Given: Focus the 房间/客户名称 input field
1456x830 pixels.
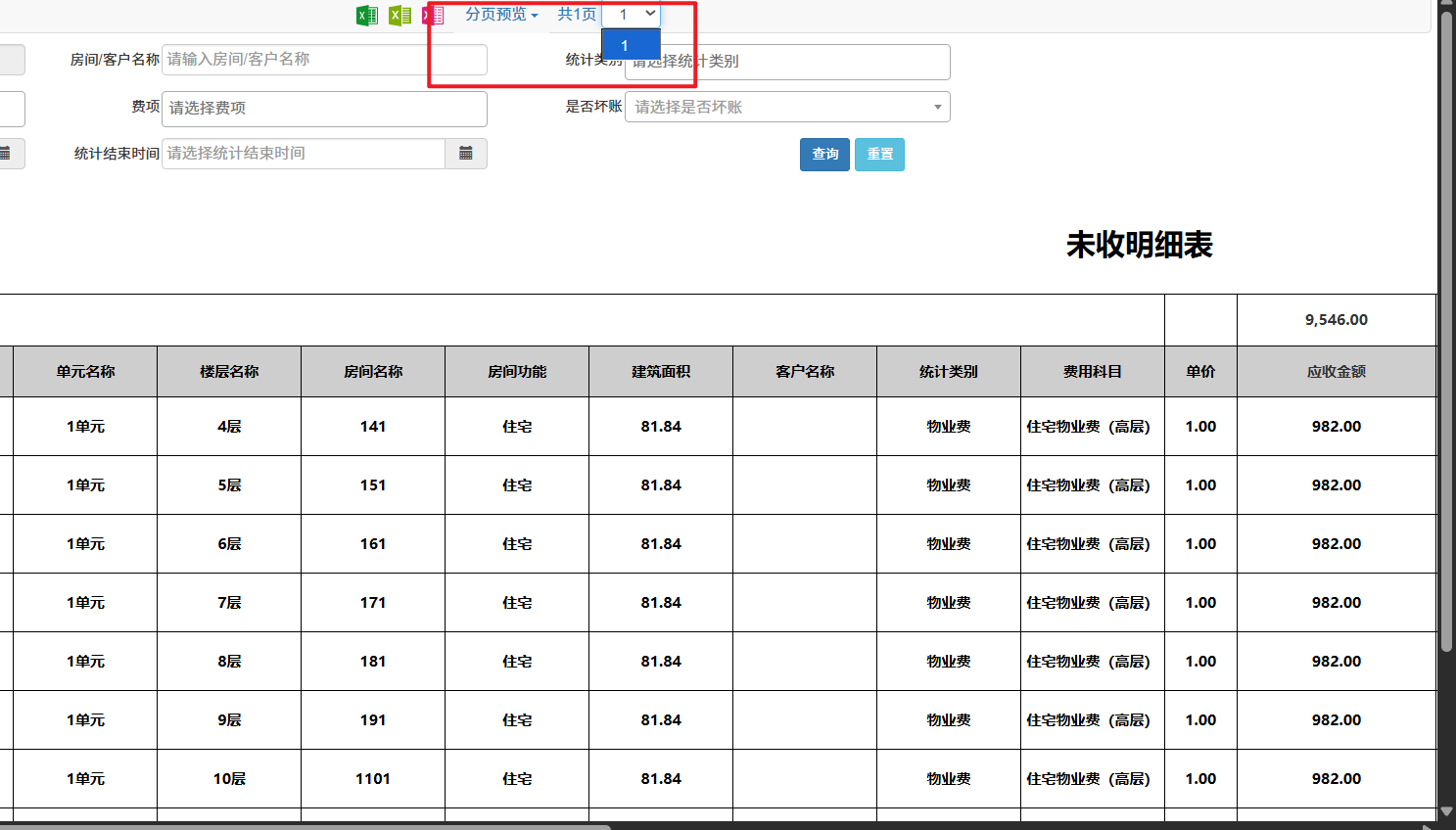Looking at the screenshot, I should pyautogui.click(x=324, y=60).
